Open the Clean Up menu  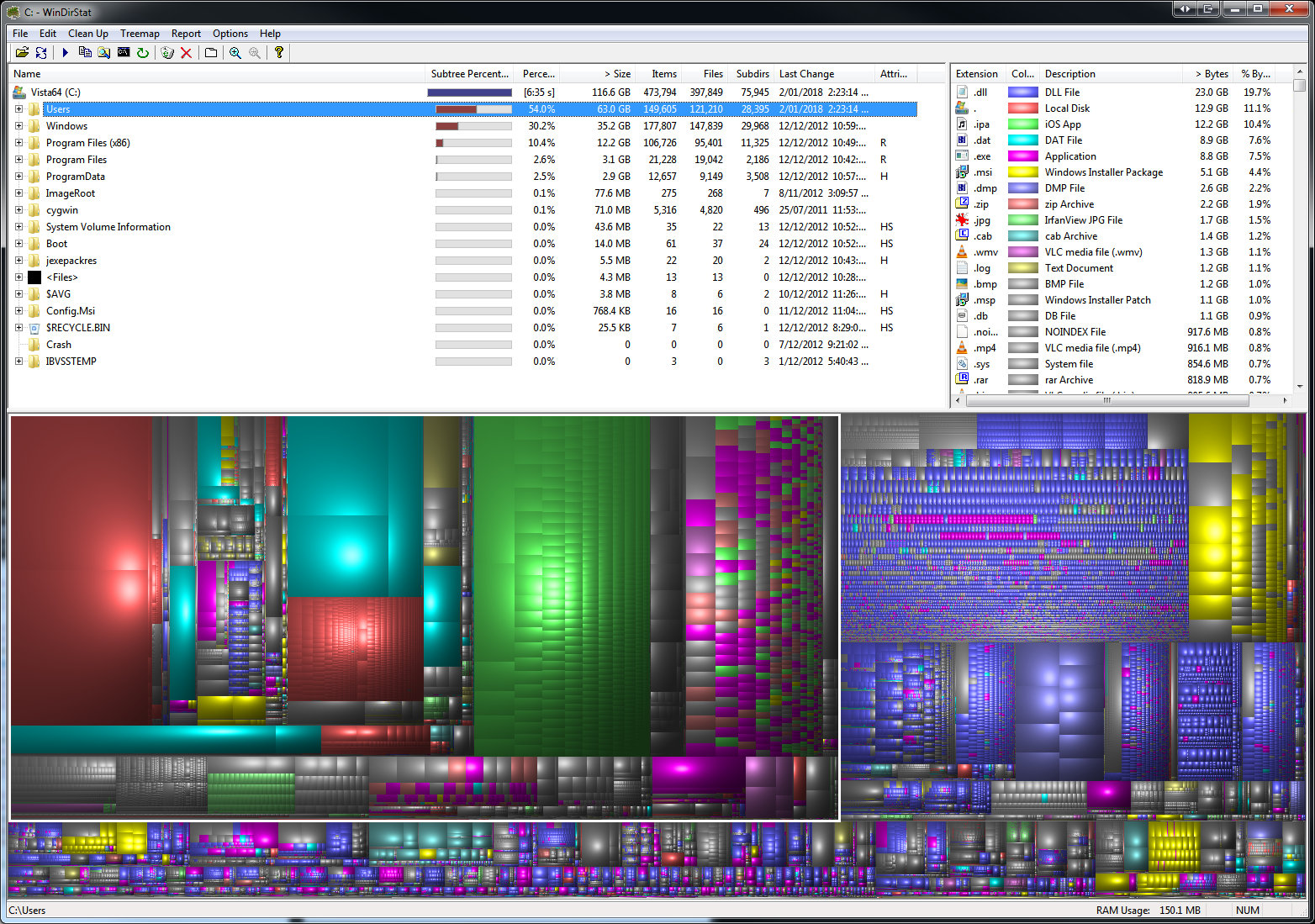coord(87,34)
